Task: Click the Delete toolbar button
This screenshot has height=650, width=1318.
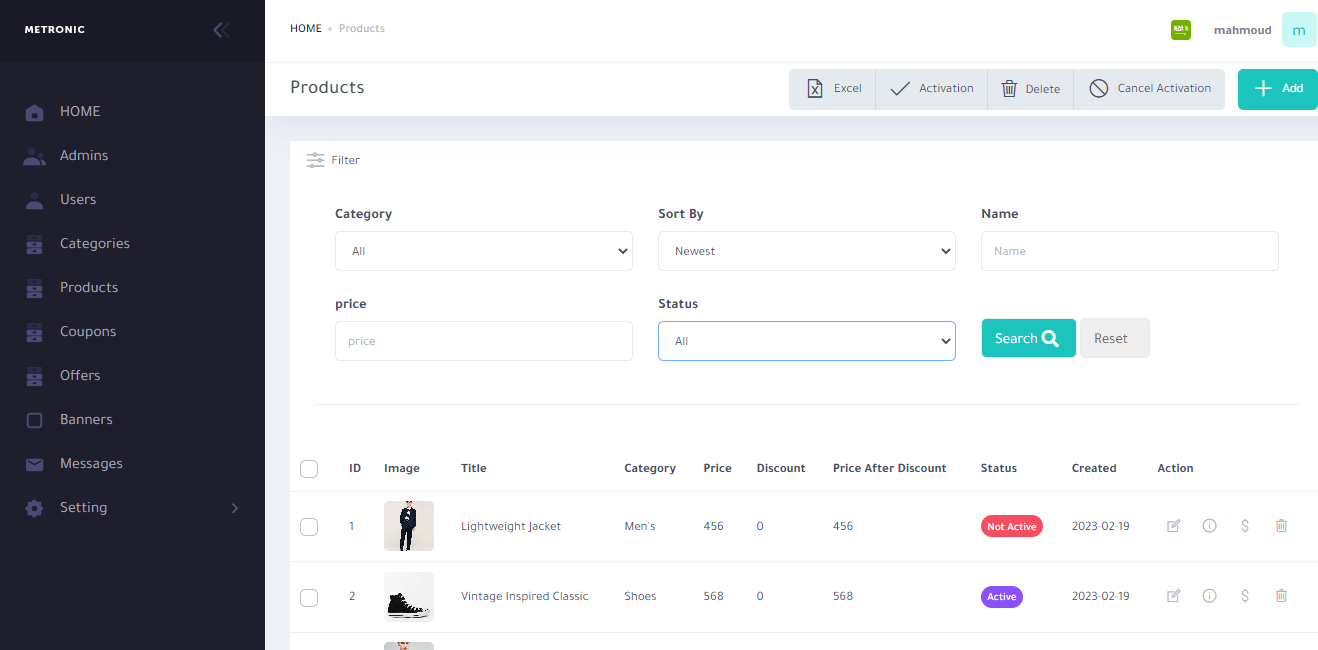Action: pyautogui.click(x=1031, y=89)
